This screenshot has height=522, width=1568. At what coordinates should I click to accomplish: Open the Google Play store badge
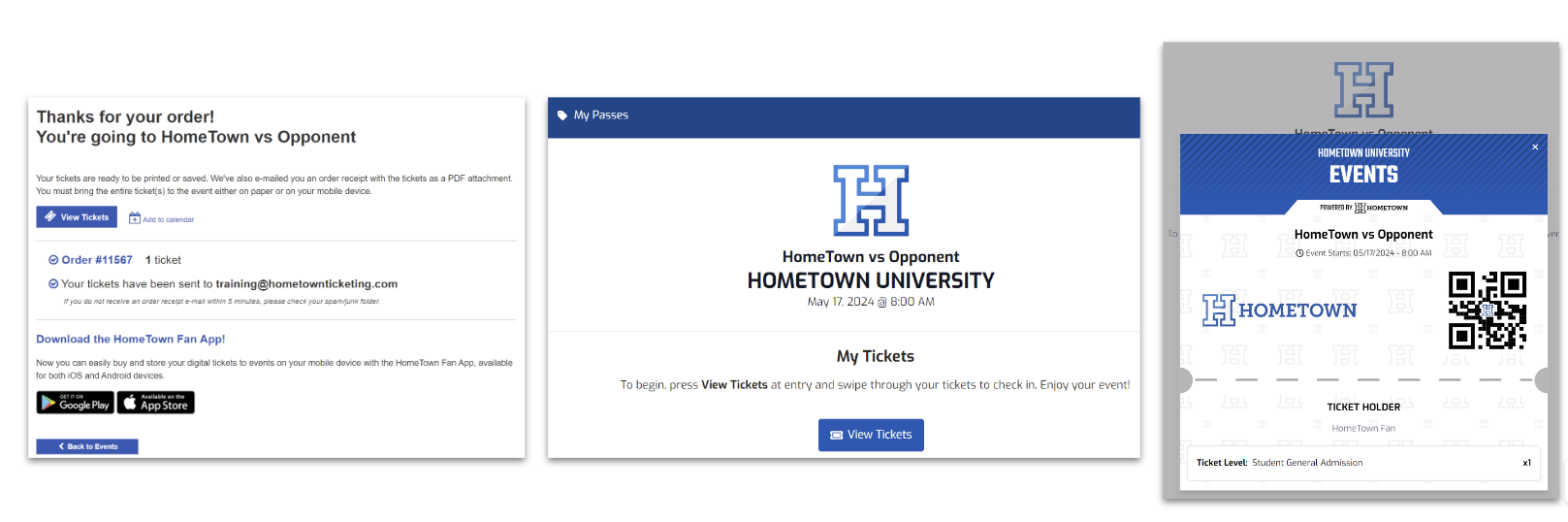pos(76,403)
